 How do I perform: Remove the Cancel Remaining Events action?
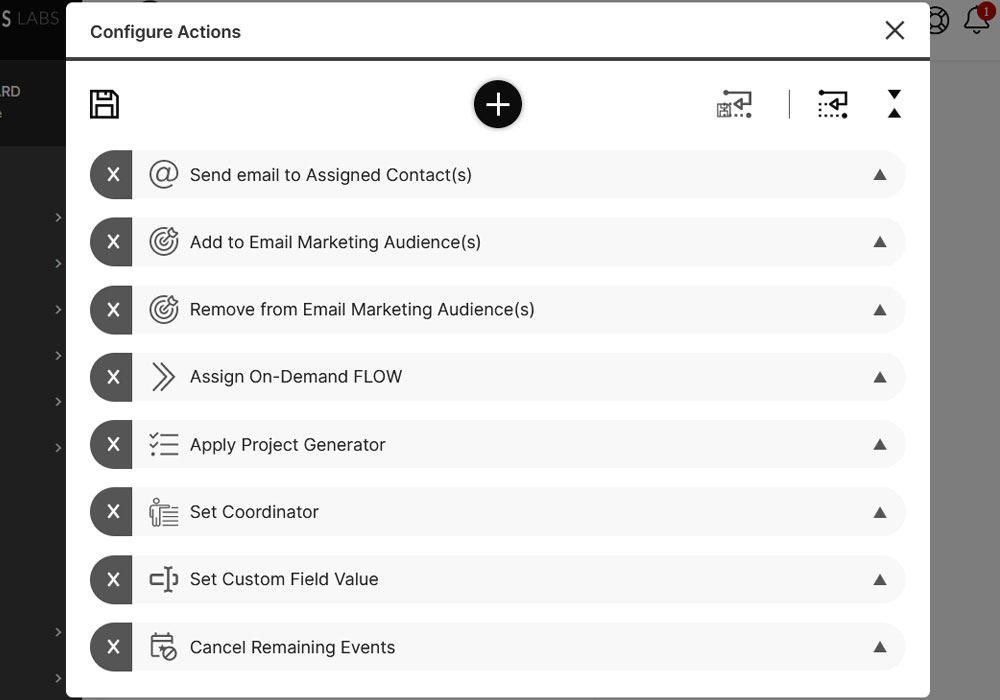click(x=113, y=647)
